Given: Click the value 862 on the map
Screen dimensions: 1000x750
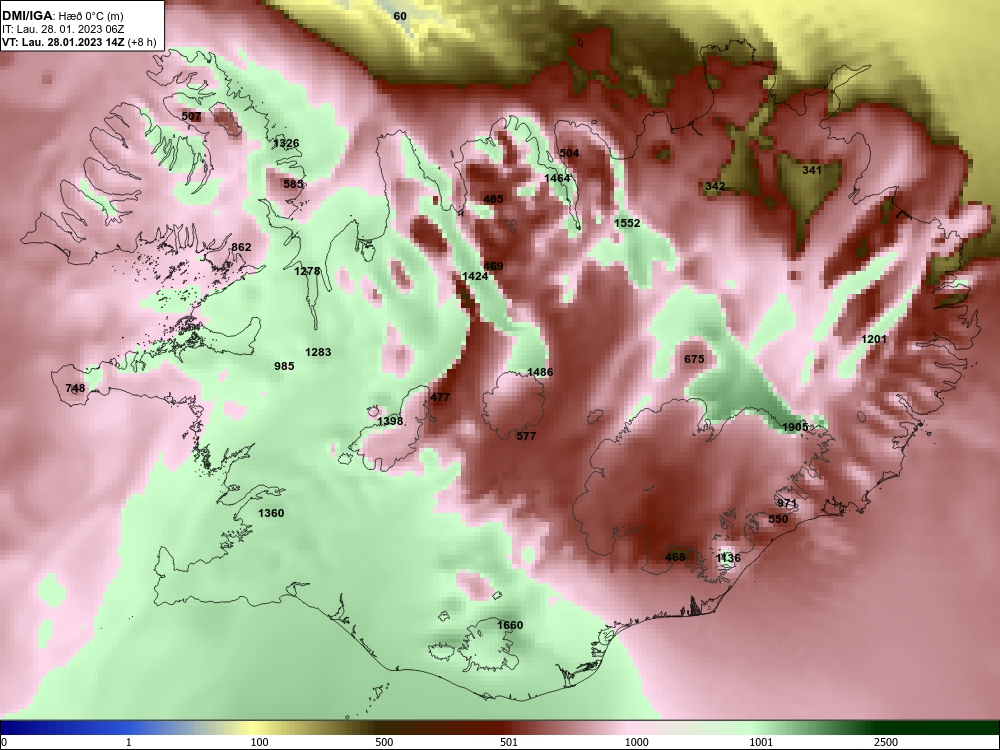Looking at the screenshot, I should coord(241,247).
